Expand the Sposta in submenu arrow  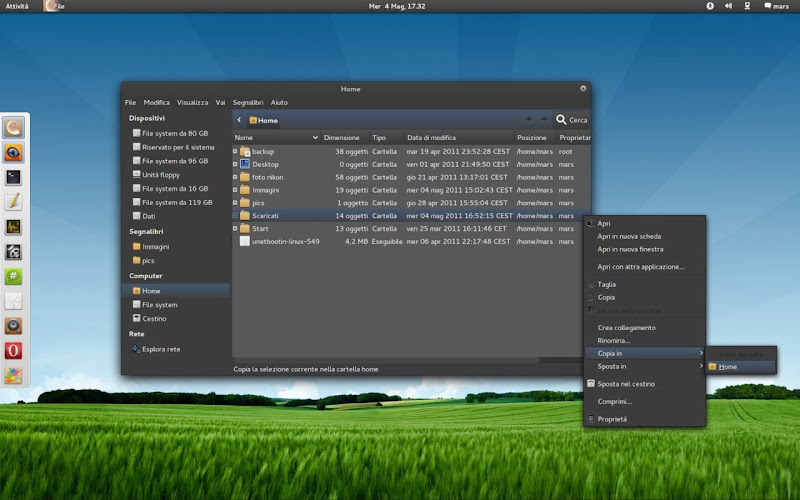pyautogui.click(x=700, y=366)
